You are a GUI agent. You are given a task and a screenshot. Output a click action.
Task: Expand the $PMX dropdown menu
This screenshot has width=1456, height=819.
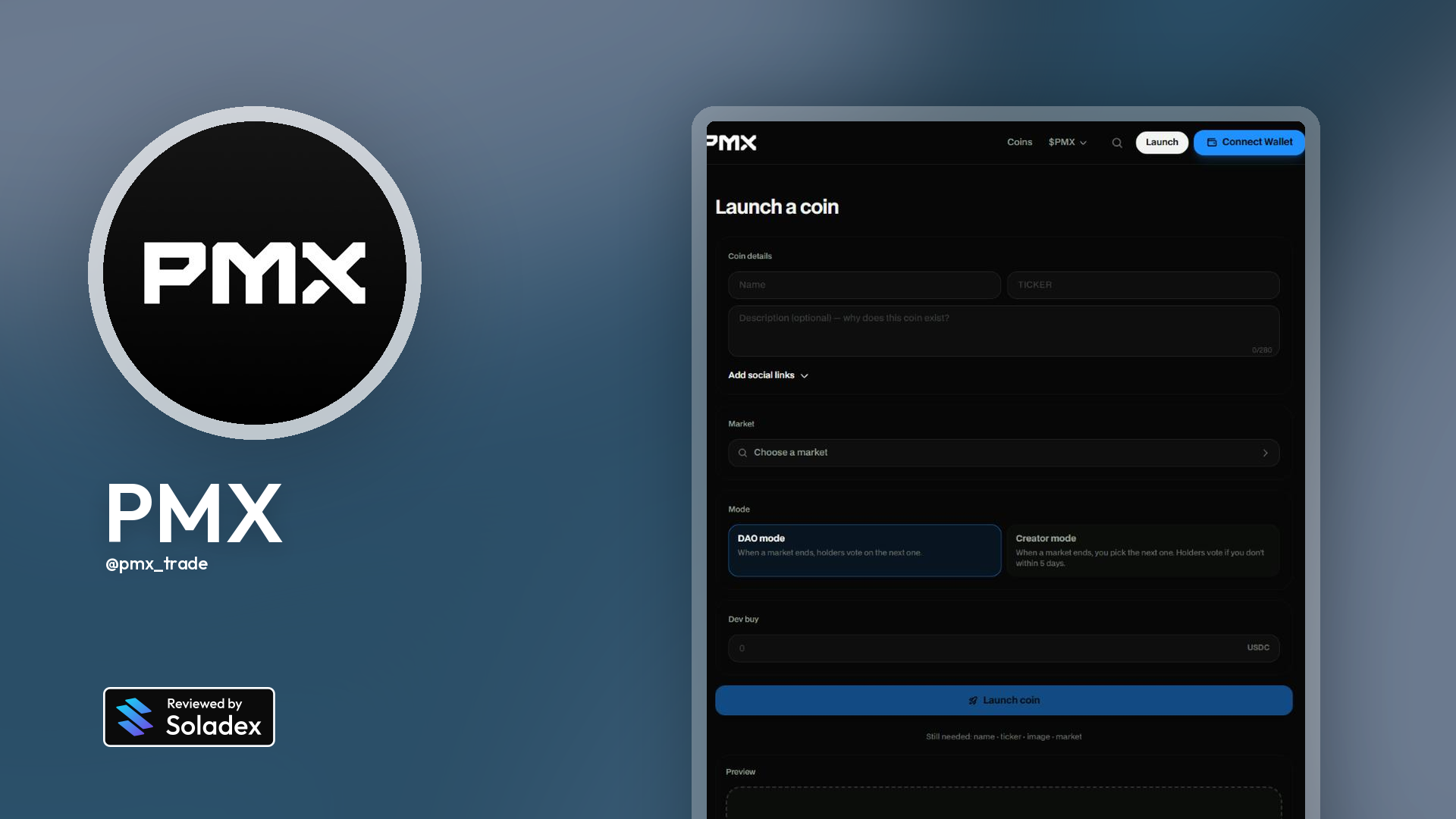click(x=1068, y=143)
